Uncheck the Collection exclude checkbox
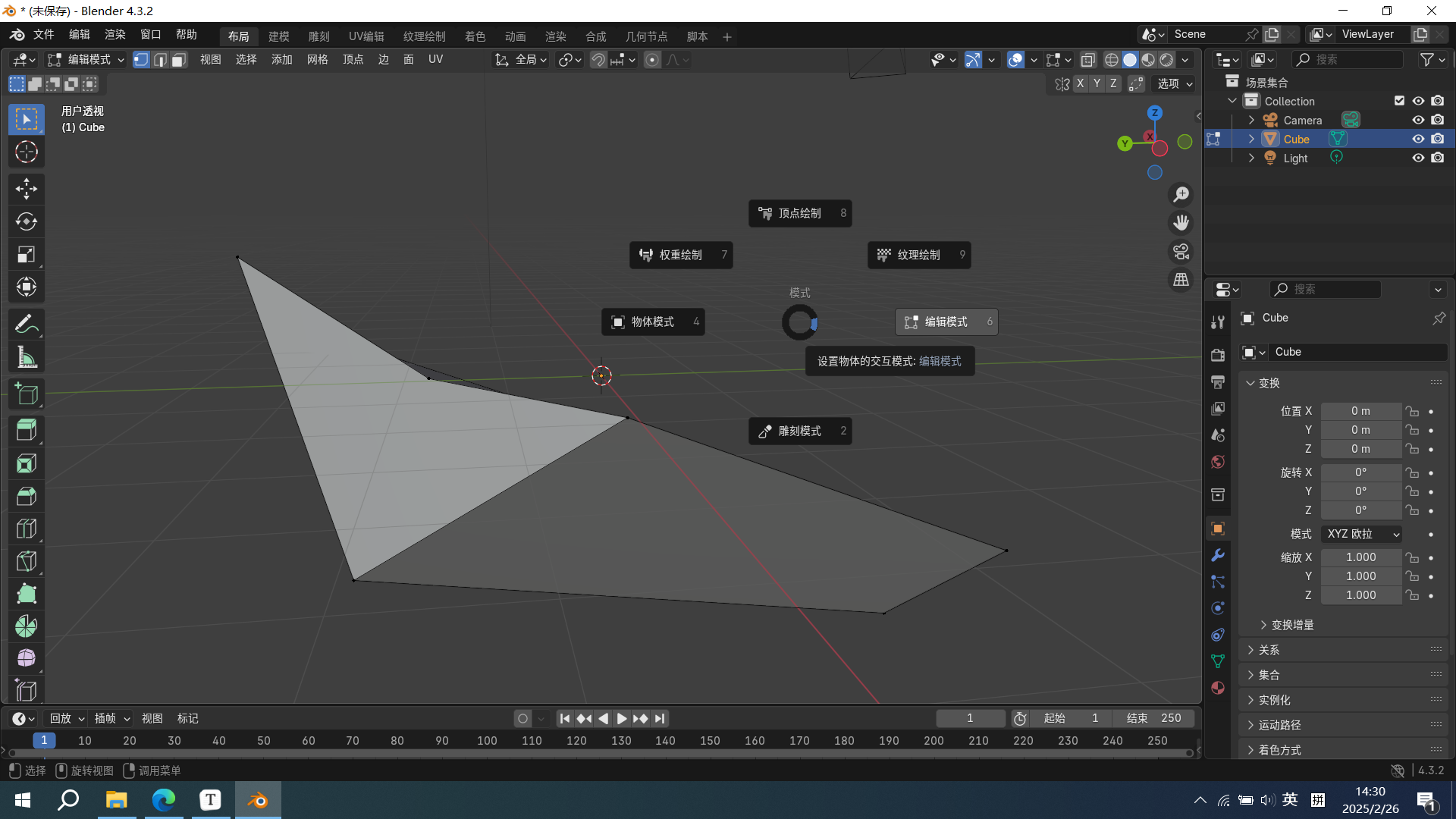The width and height of the screenshot is (1456, 819). (1399, 101)
